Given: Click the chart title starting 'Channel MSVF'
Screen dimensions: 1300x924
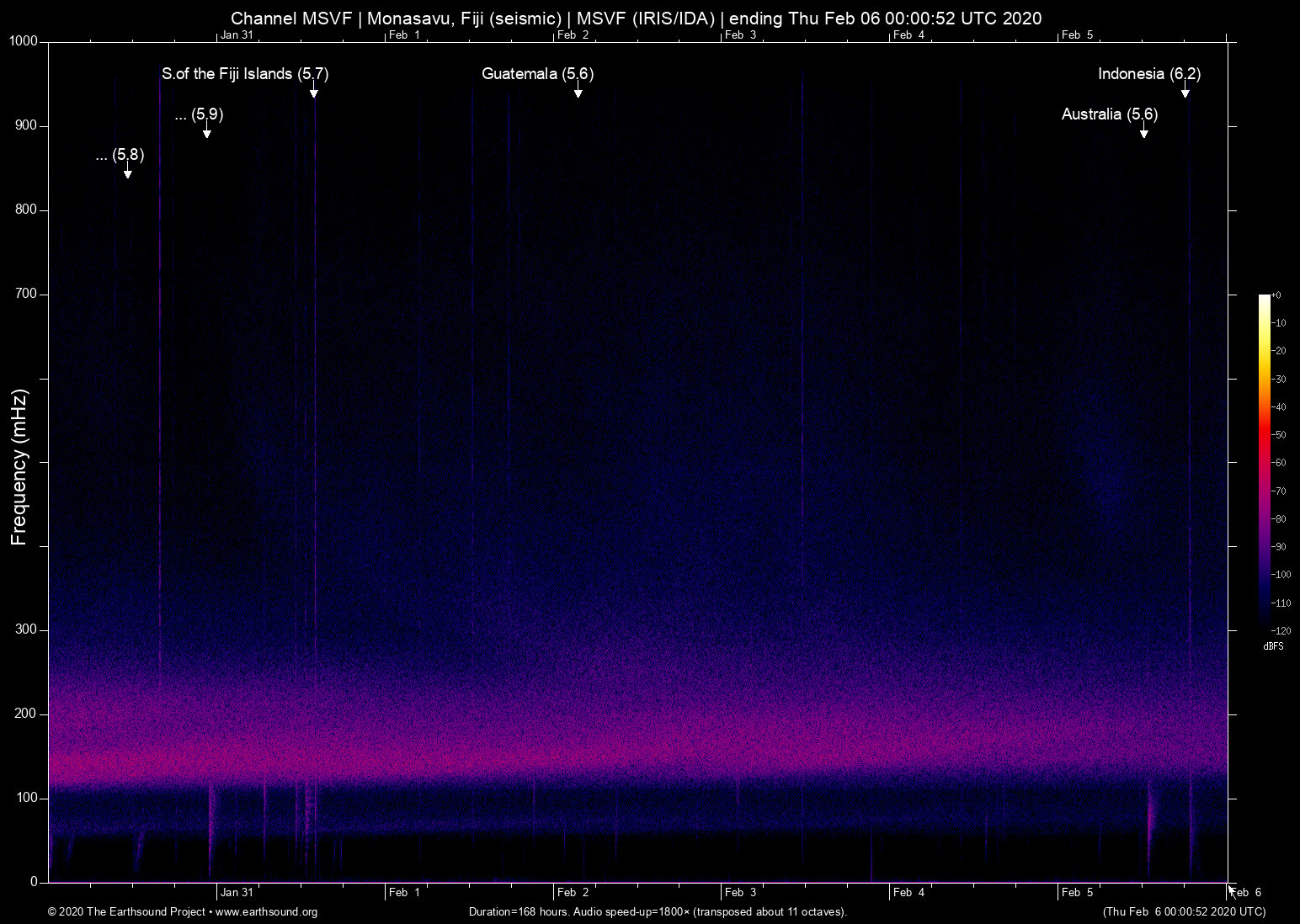Looking at the screenshot, I should [x=636, y=19].
